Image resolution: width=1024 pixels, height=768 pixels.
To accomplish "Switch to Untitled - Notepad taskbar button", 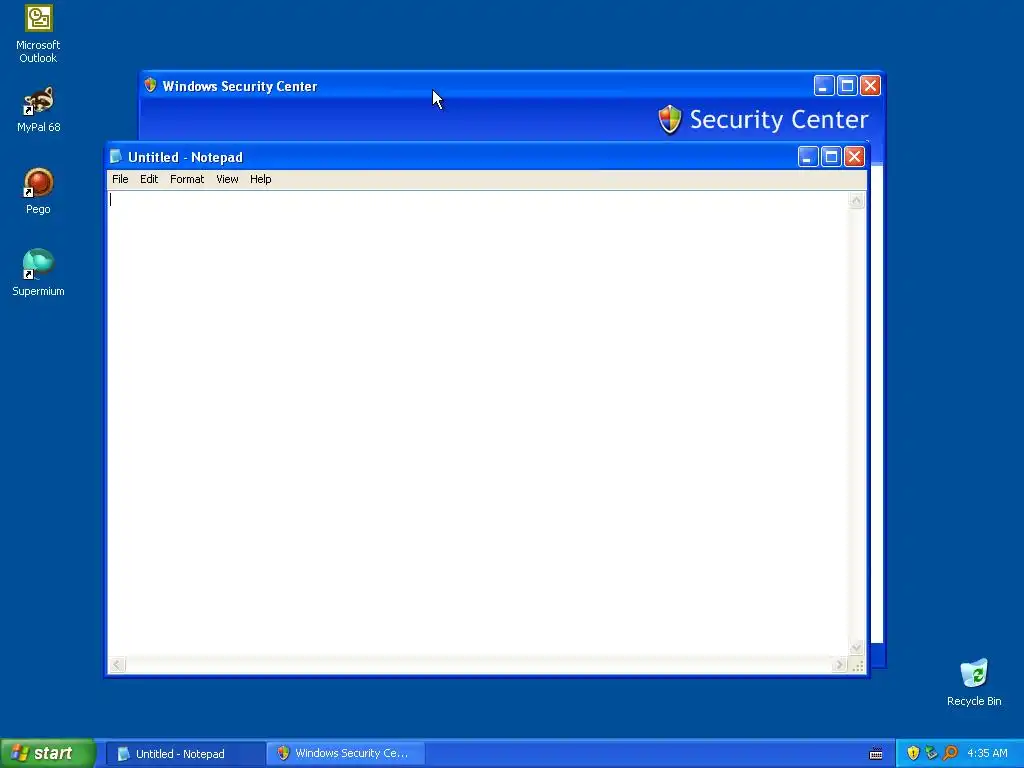I will [185, 754].
